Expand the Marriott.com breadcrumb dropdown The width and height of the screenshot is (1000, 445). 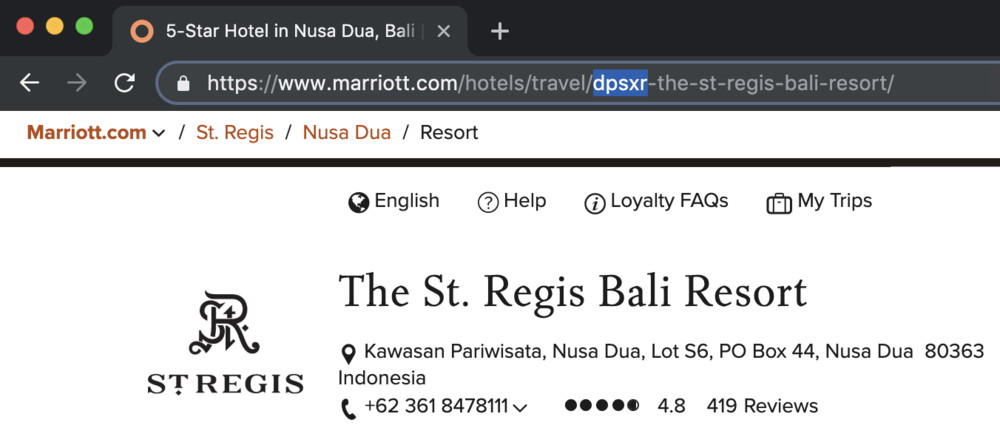(159, 134)
